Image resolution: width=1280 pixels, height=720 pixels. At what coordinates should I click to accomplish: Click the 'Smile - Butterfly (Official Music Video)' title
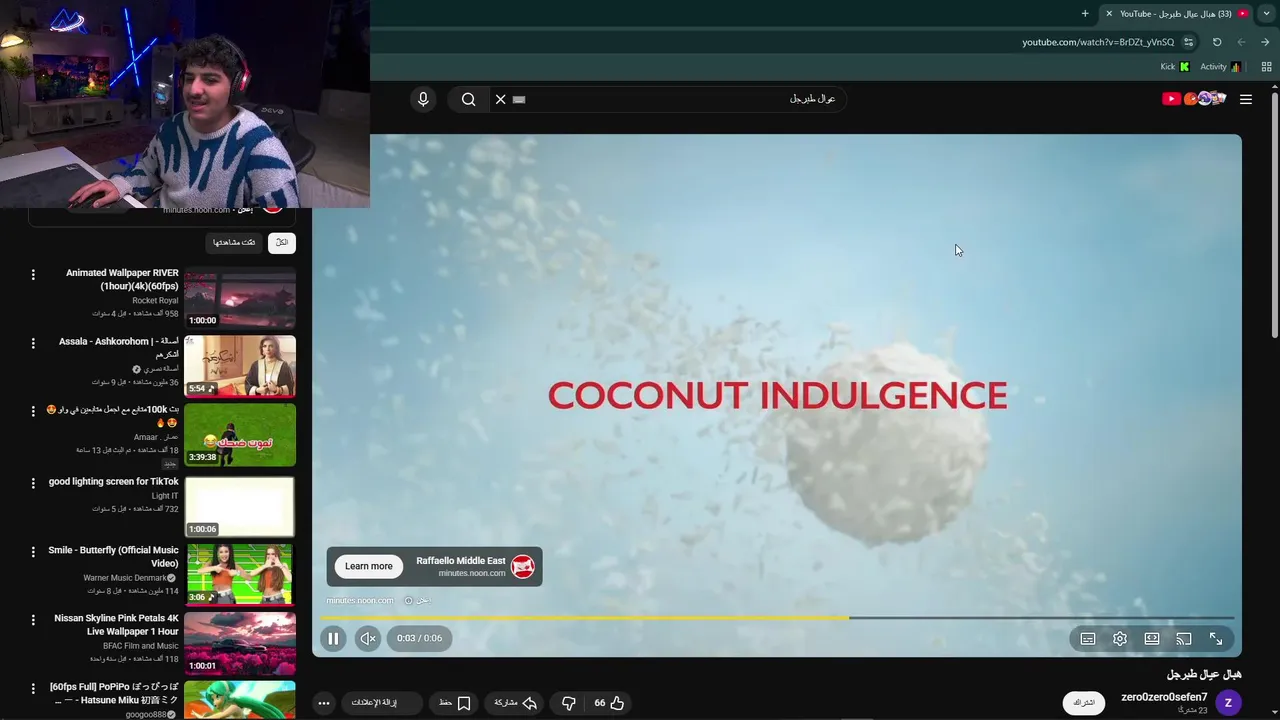(113, 557)
